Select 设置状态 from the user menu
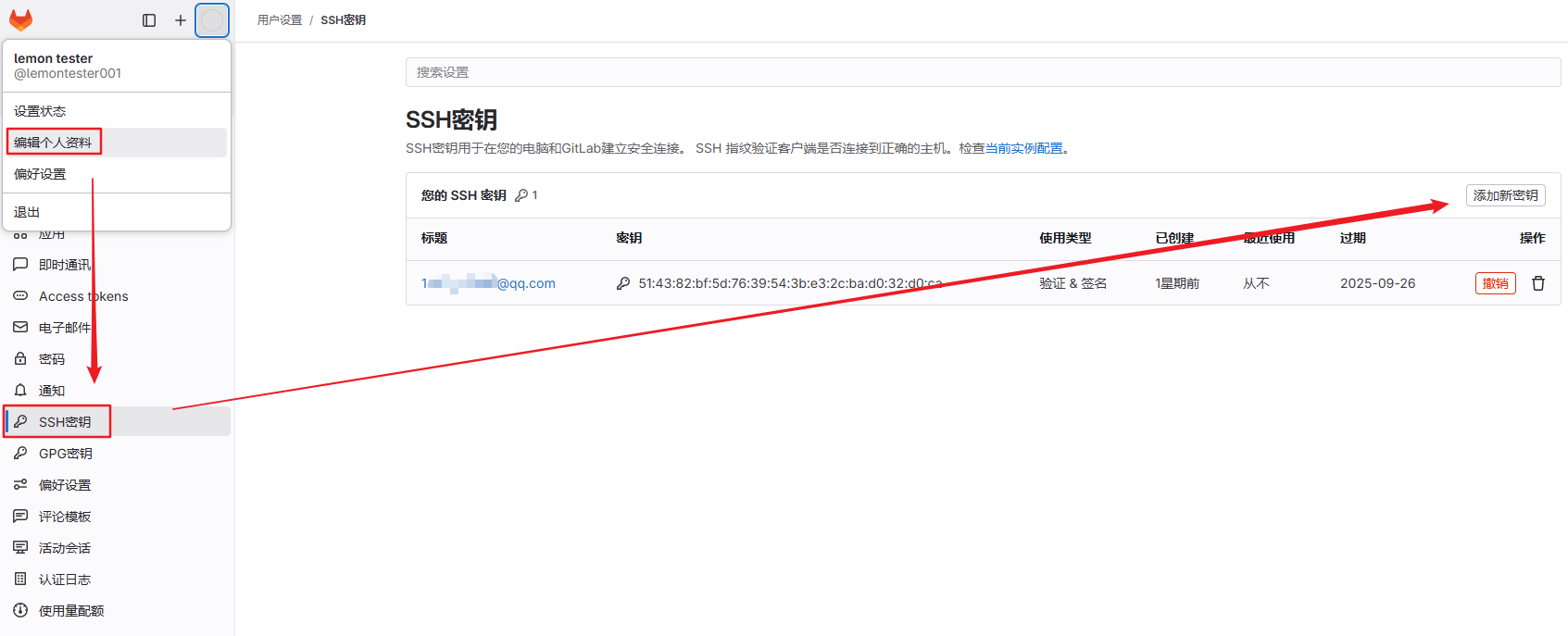 40,111
